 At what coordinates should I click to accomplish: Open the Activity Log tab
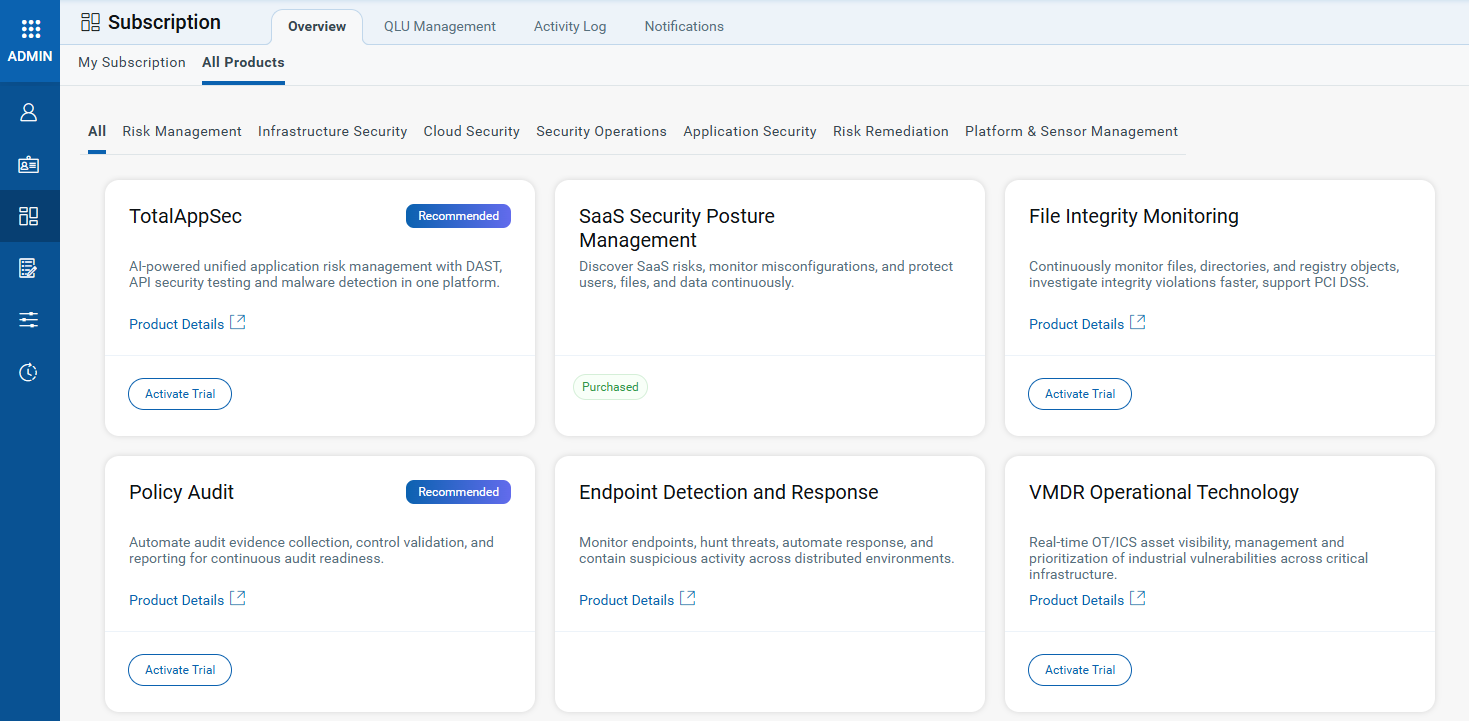pos(570,27)
